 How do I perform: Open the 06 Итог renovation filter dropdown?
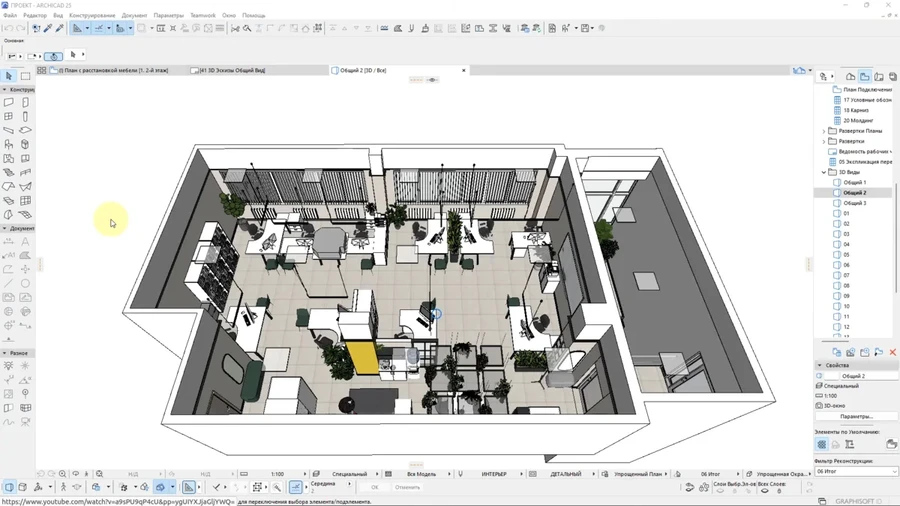[855, 471]
